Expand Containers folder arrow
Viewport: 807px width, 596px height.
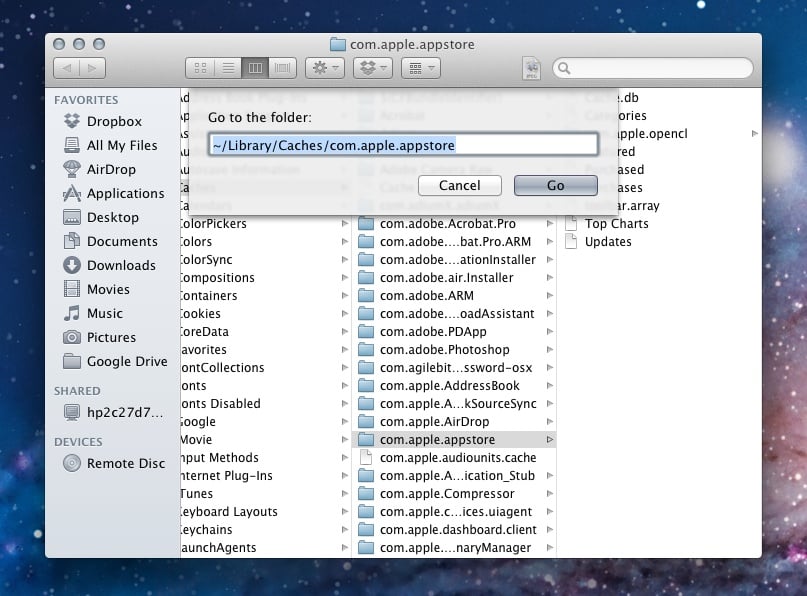click(x=344, y=295)
